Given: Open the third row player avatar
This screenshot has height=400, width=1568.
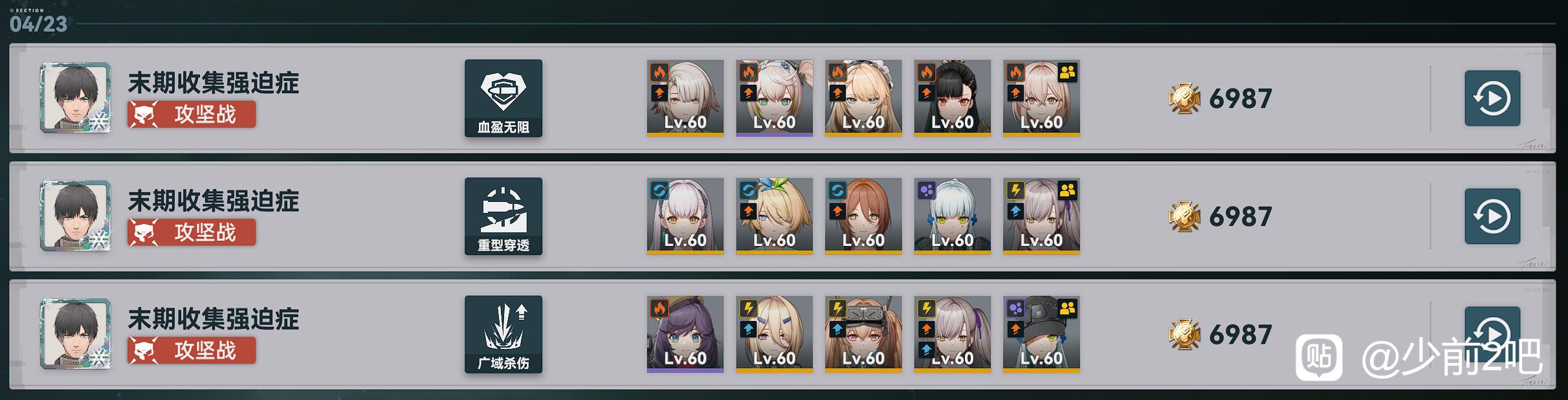Looking at the screenshot, I should [76, 333].
